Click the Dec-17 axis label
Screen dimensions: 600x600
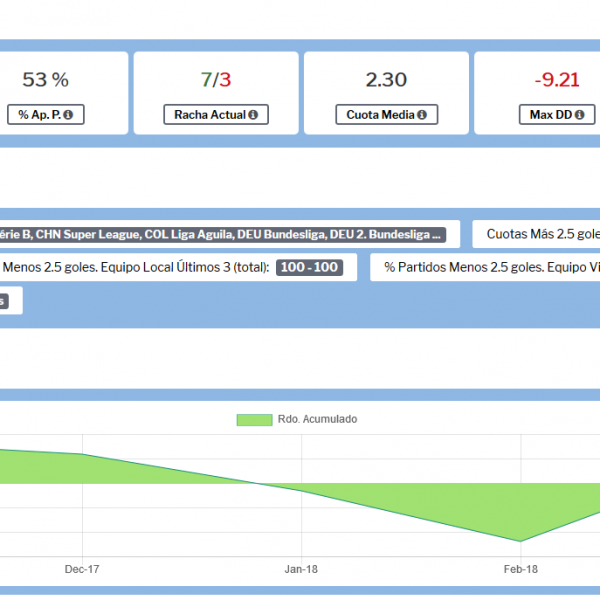pos(82,569)
